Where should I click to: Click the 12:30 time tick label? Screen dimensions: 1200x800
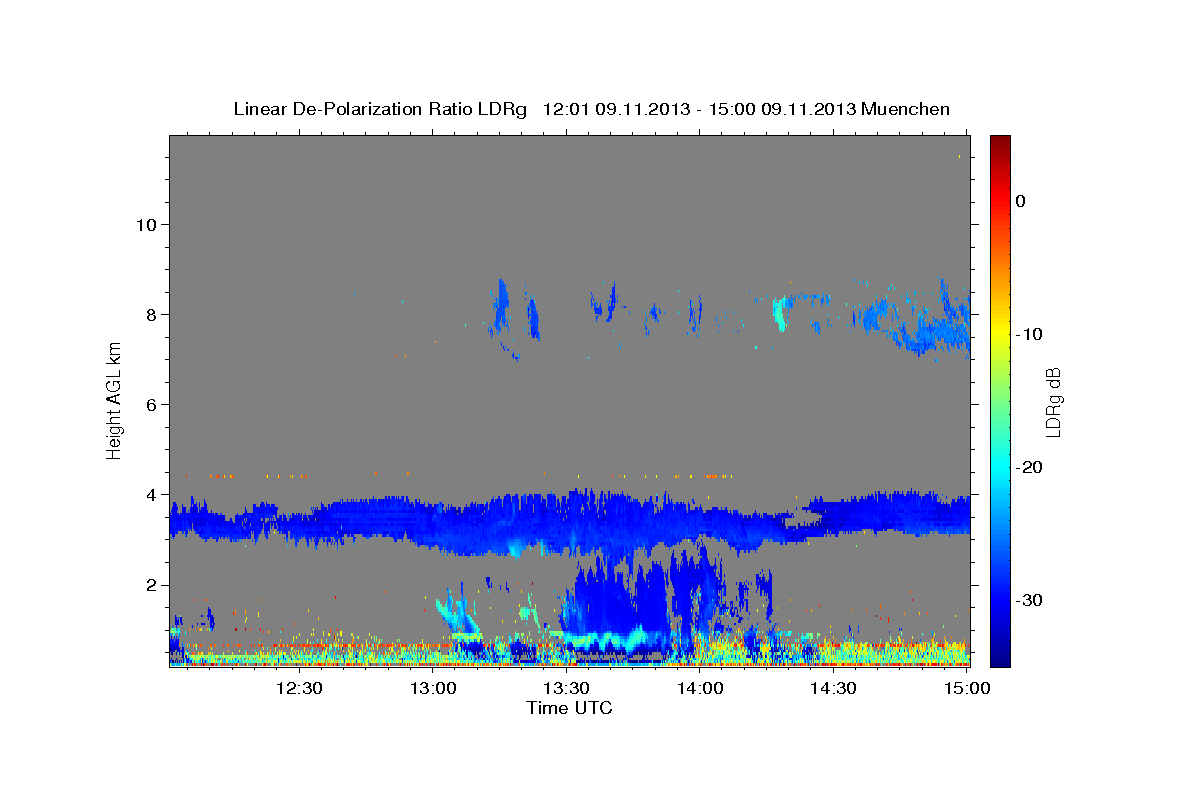coord(299,688)
